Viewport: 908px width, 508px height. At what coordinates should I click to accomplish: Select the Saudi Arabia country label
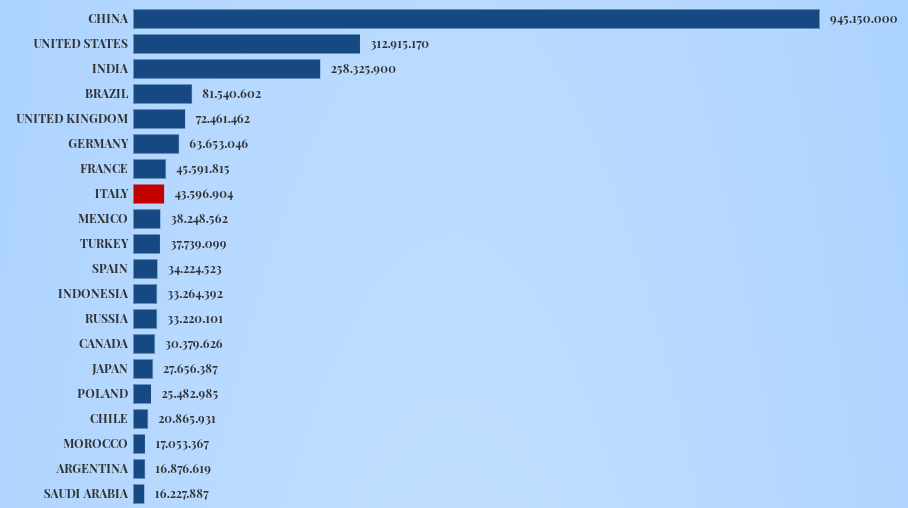click(x=86, y=494)
